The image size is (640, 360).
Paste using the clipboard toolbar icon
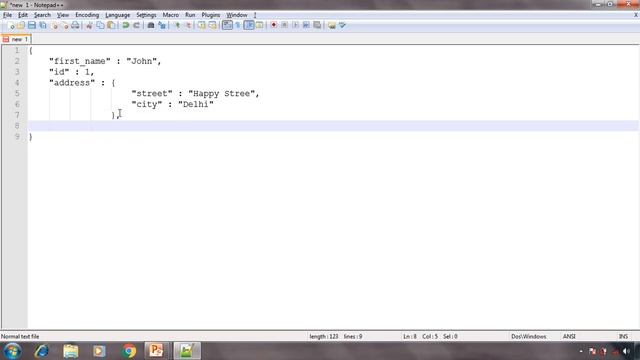[x=111, y=25]
